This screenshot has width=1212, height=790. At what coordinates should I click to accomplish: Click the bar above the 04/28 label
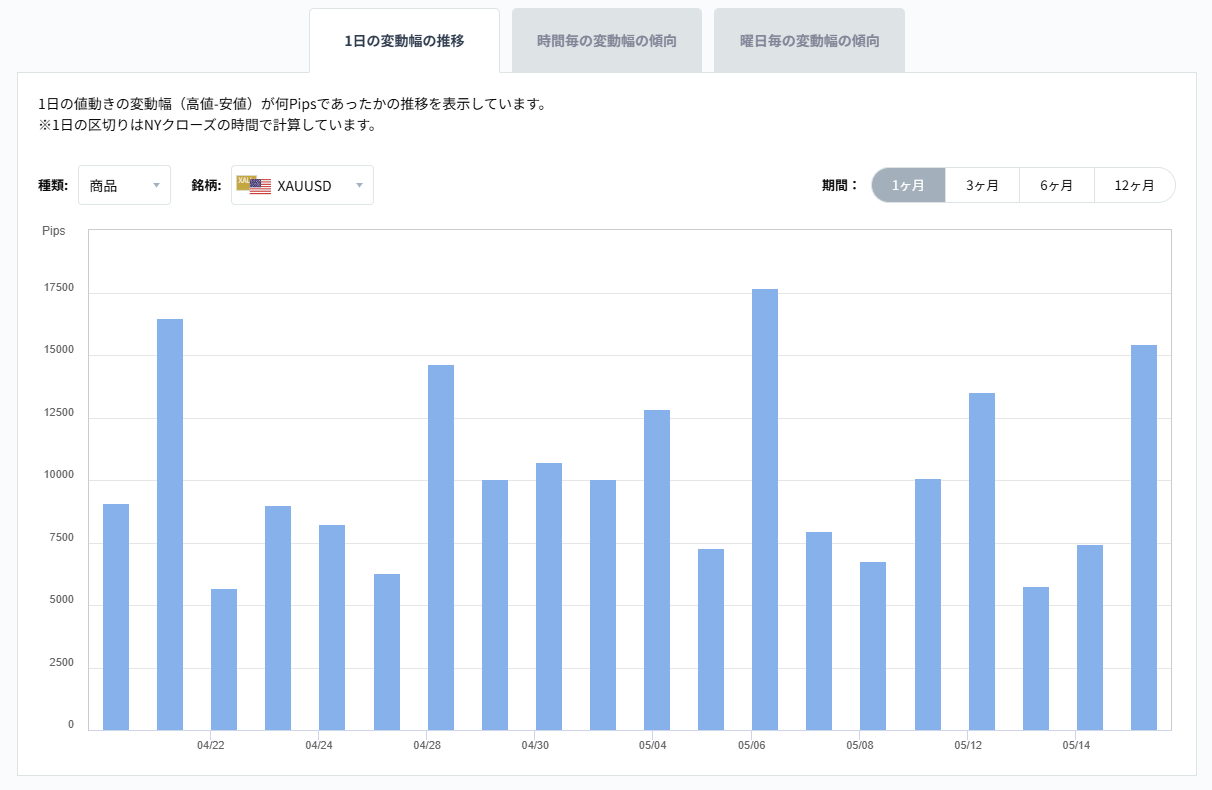point(441,547)
